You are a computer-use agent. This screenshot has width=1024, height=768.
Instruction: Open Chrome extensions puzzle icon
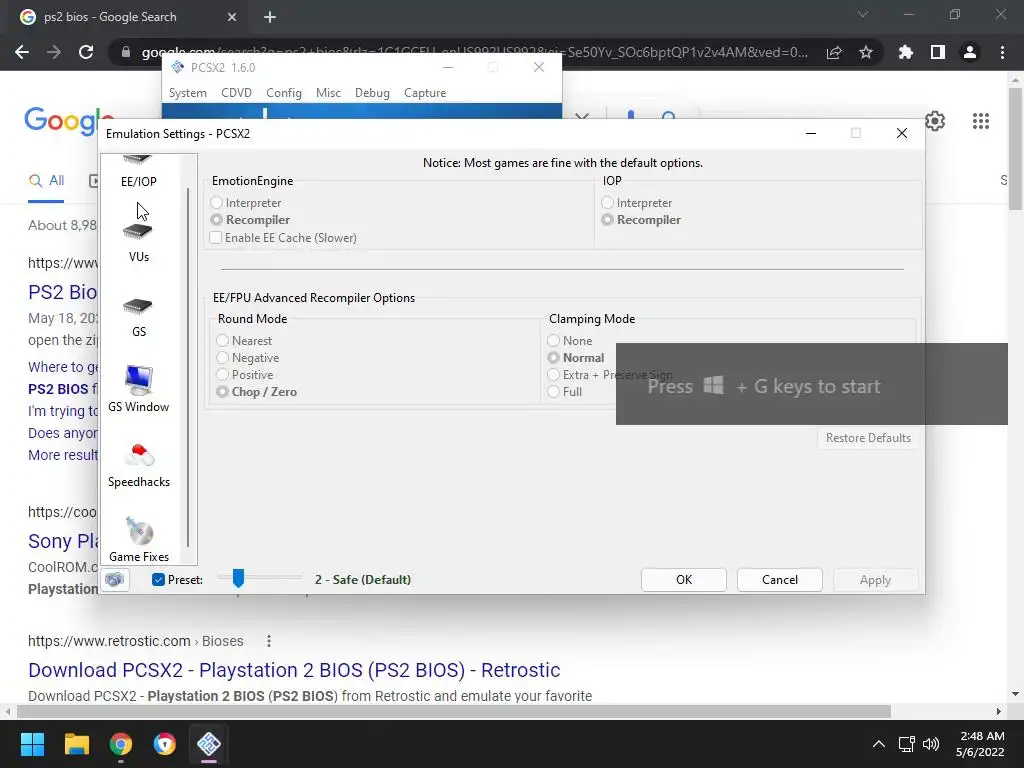[905, 52]
